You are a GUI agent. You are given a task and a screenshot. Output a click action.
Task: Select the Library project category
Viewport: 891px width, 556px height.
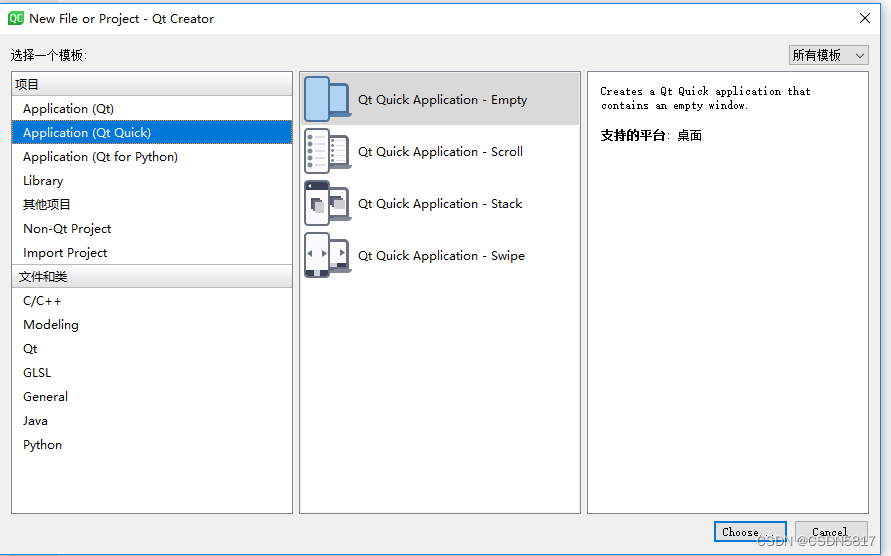click(152, 181)
